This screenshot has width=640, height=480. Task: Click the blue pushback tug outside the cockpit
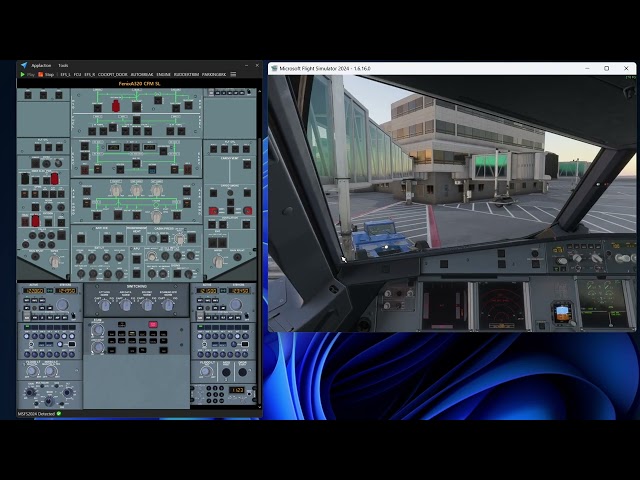(382, 238)
